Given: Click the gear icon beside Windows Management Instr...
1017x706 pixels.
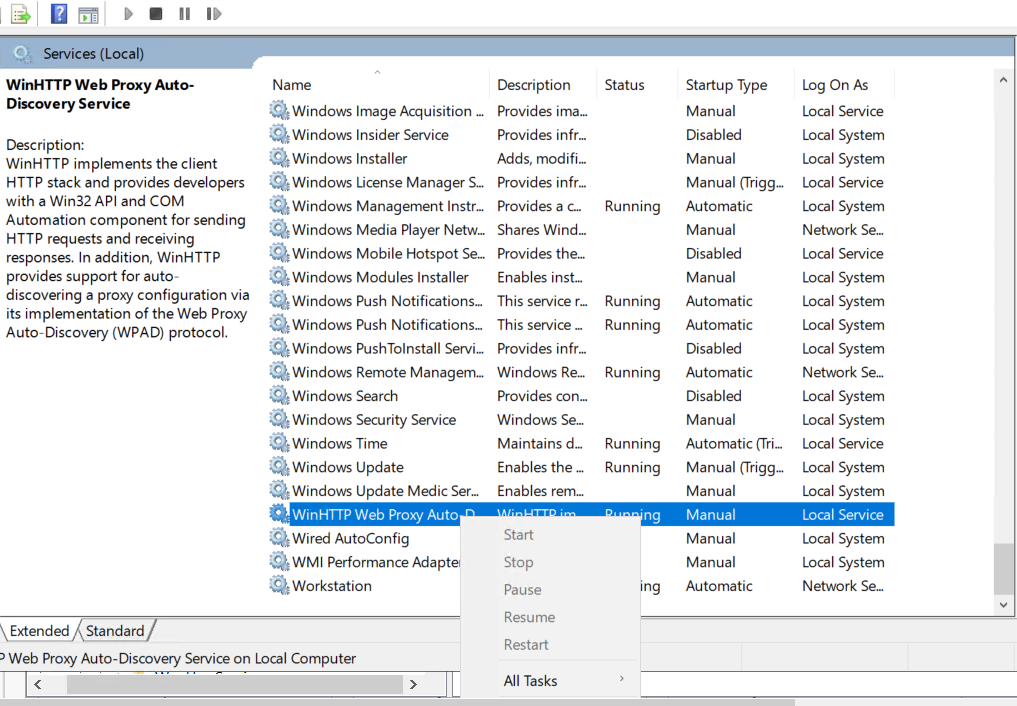Looking at the screenshot, I should point(280,206).
